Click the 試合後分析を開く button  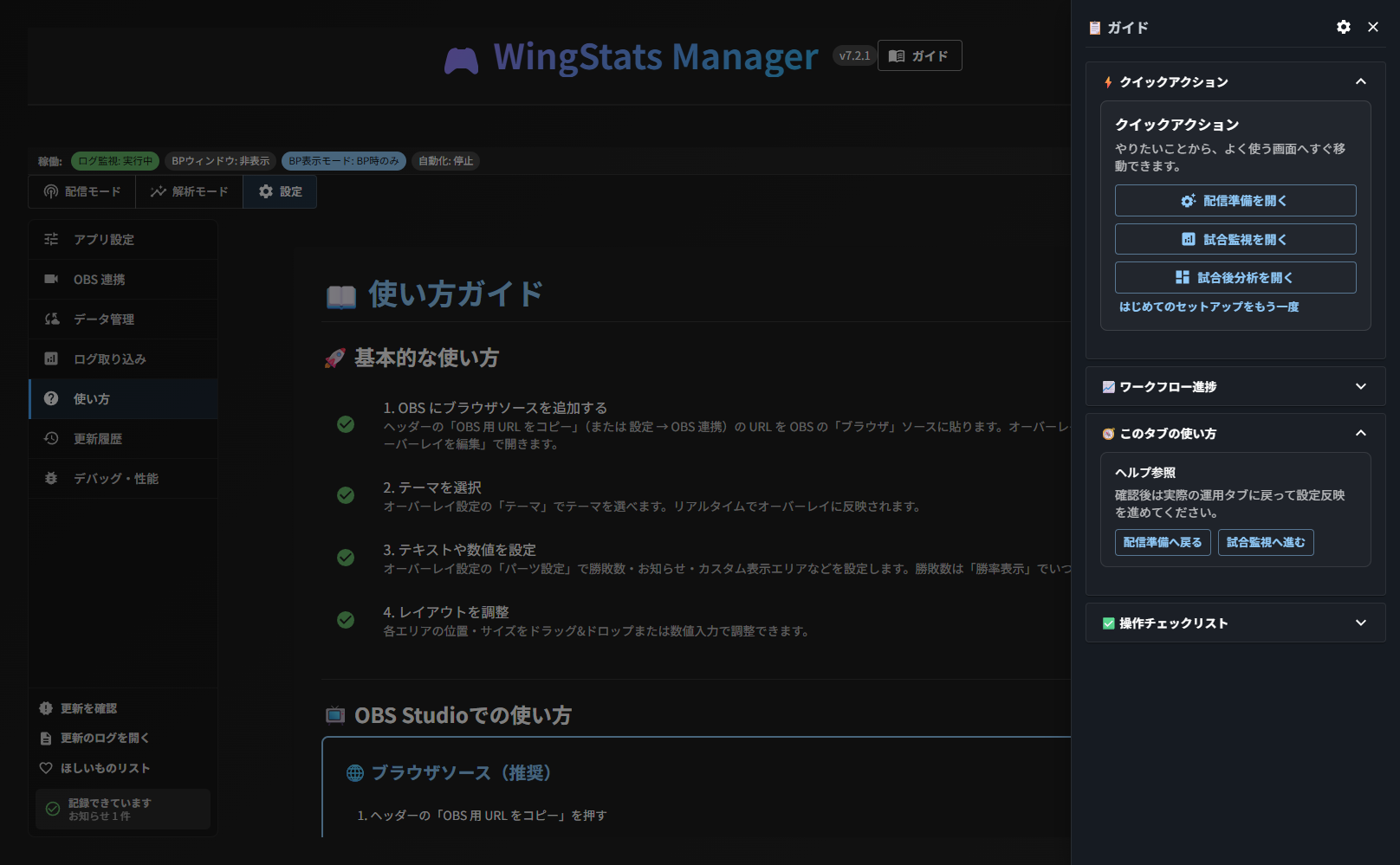coord(1235,277)
